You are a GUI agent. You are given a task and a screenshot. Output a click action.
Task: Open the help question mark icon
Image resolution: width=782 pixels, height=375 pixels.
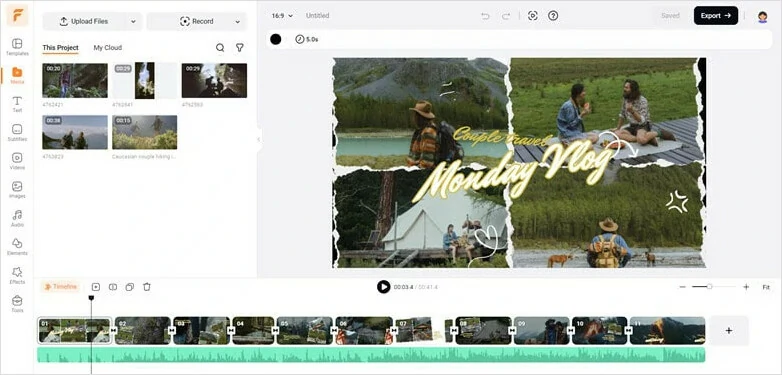553,15
